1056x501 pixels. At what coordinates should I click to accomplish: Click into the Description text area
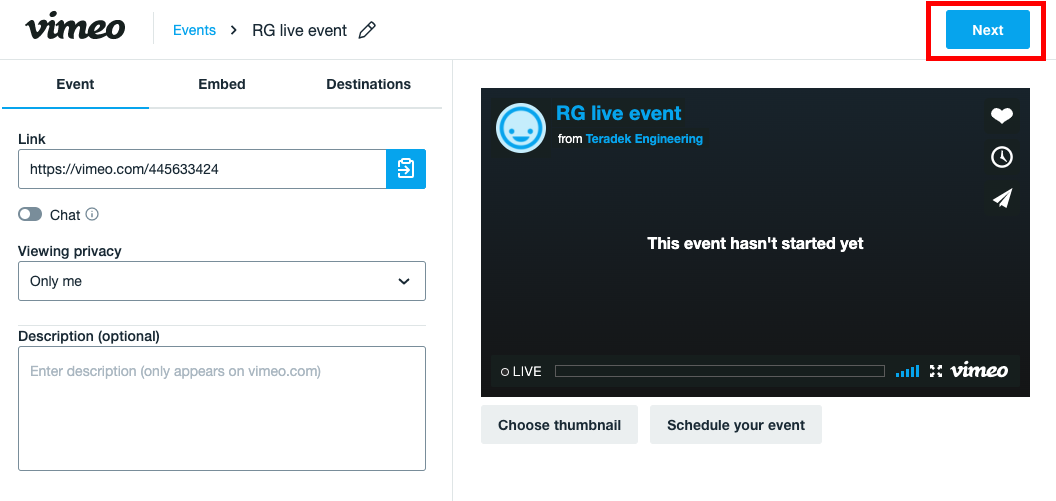tap(222, 408)
